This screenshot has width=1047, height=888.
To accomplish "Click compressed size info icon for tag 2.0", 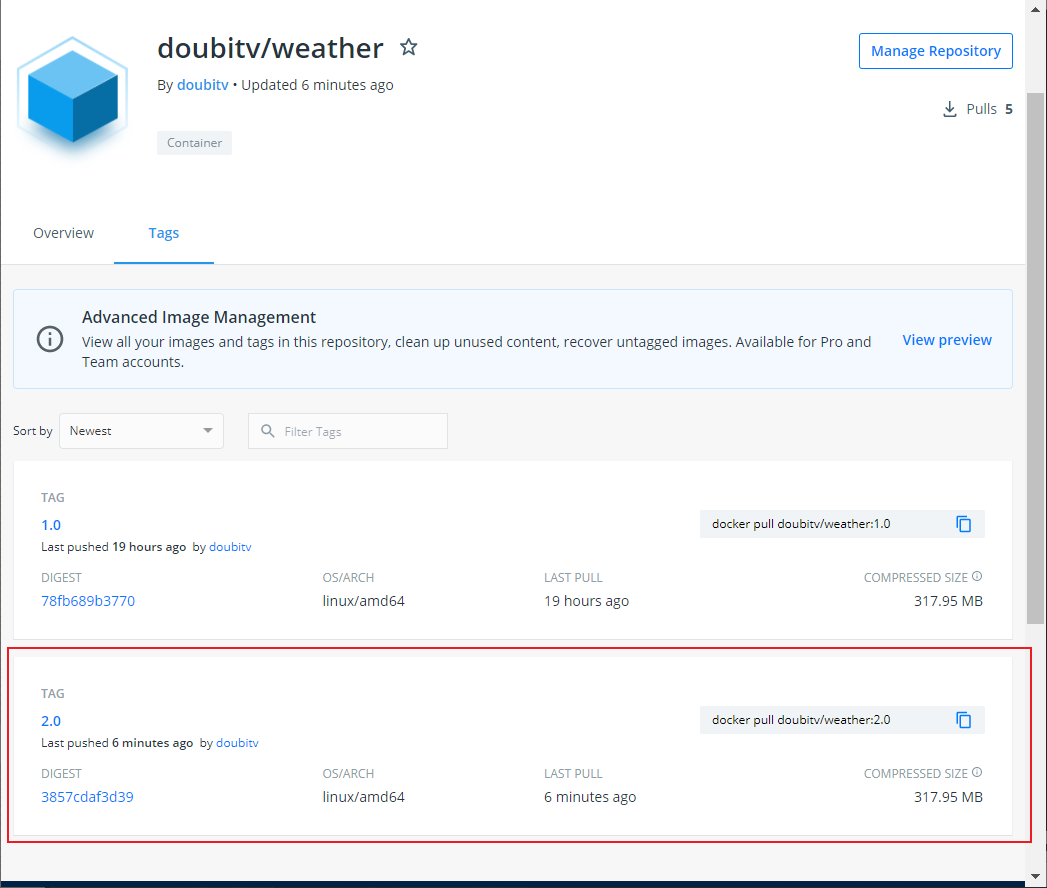I will pyautogui.click(x=977, y=773).
